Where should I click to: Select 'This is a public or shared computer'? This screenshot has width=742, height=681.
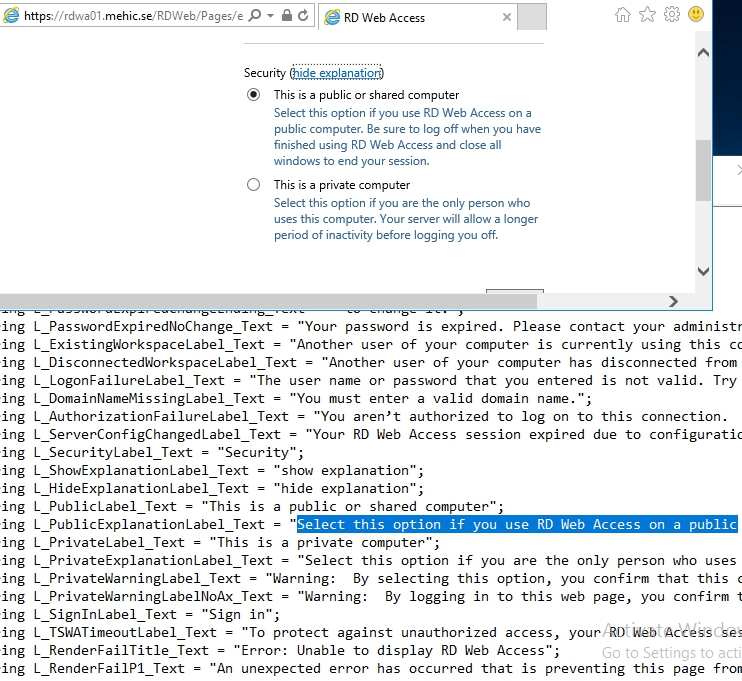(x=253, y=95)
